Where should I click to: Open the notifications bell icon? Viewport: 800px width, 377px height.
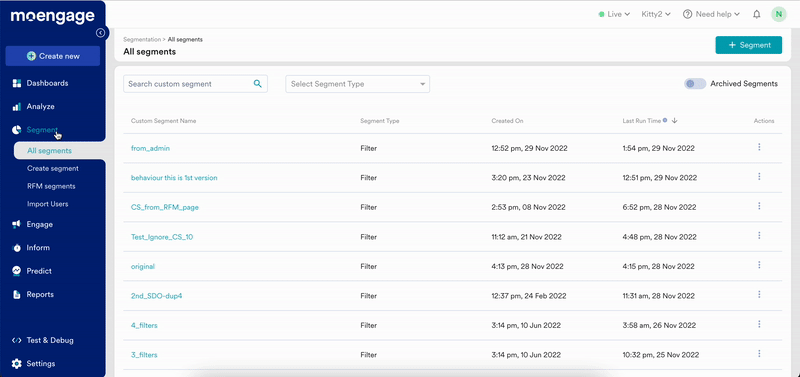coord(757,14)
